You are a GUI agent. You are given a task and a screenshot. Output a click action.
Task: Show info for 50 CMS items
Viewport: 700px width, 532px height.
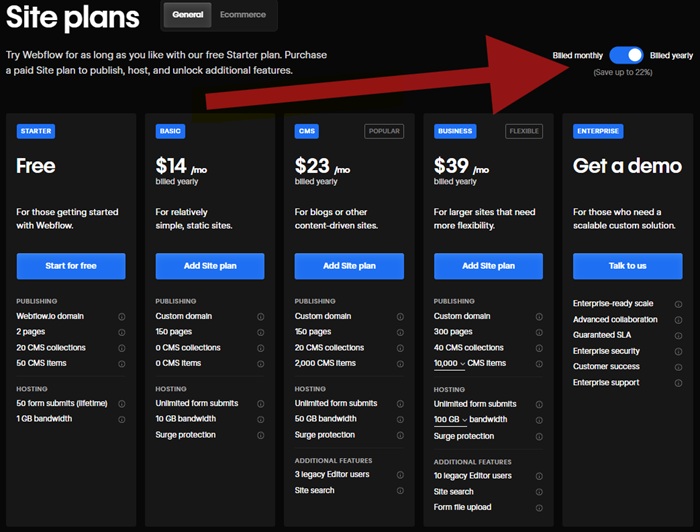[x=121, y=364]
